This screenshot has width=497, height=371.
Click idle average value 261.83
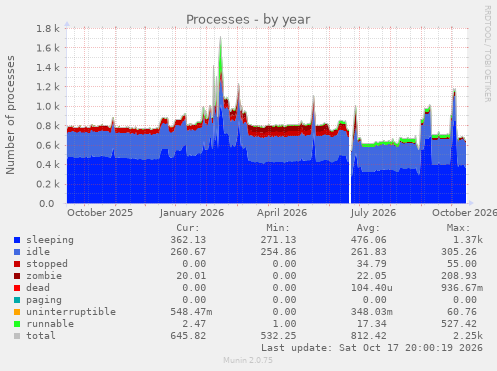368,252
